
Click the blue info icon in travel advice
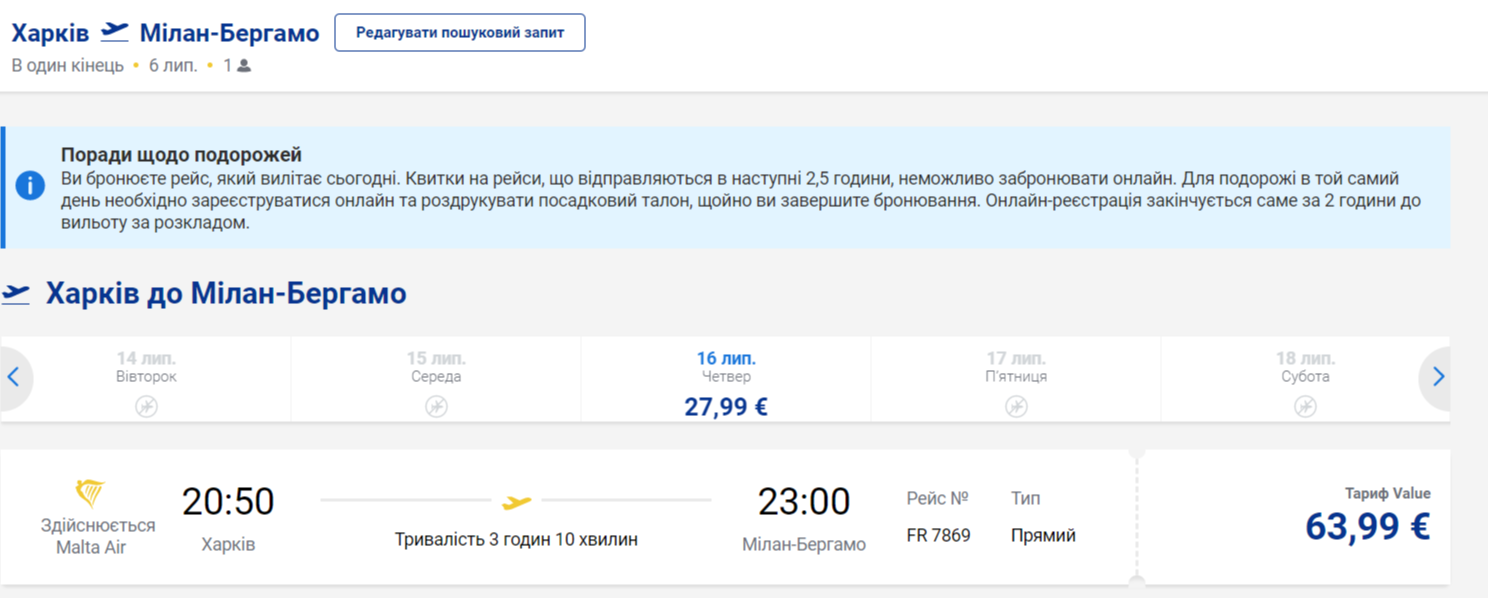[30, 185]
